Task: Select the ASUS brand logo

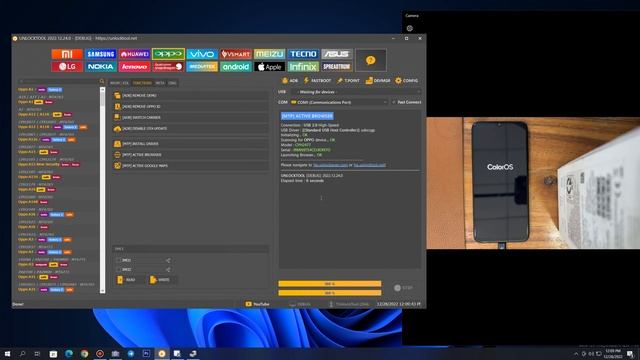Action: [337, 54]
